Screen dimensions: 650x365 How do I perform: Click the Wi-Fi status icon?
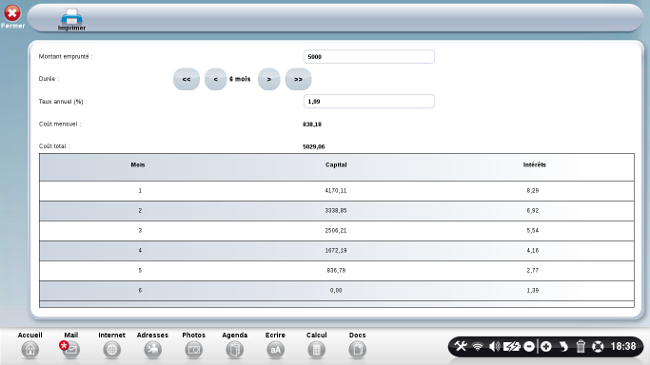[478, 346]
